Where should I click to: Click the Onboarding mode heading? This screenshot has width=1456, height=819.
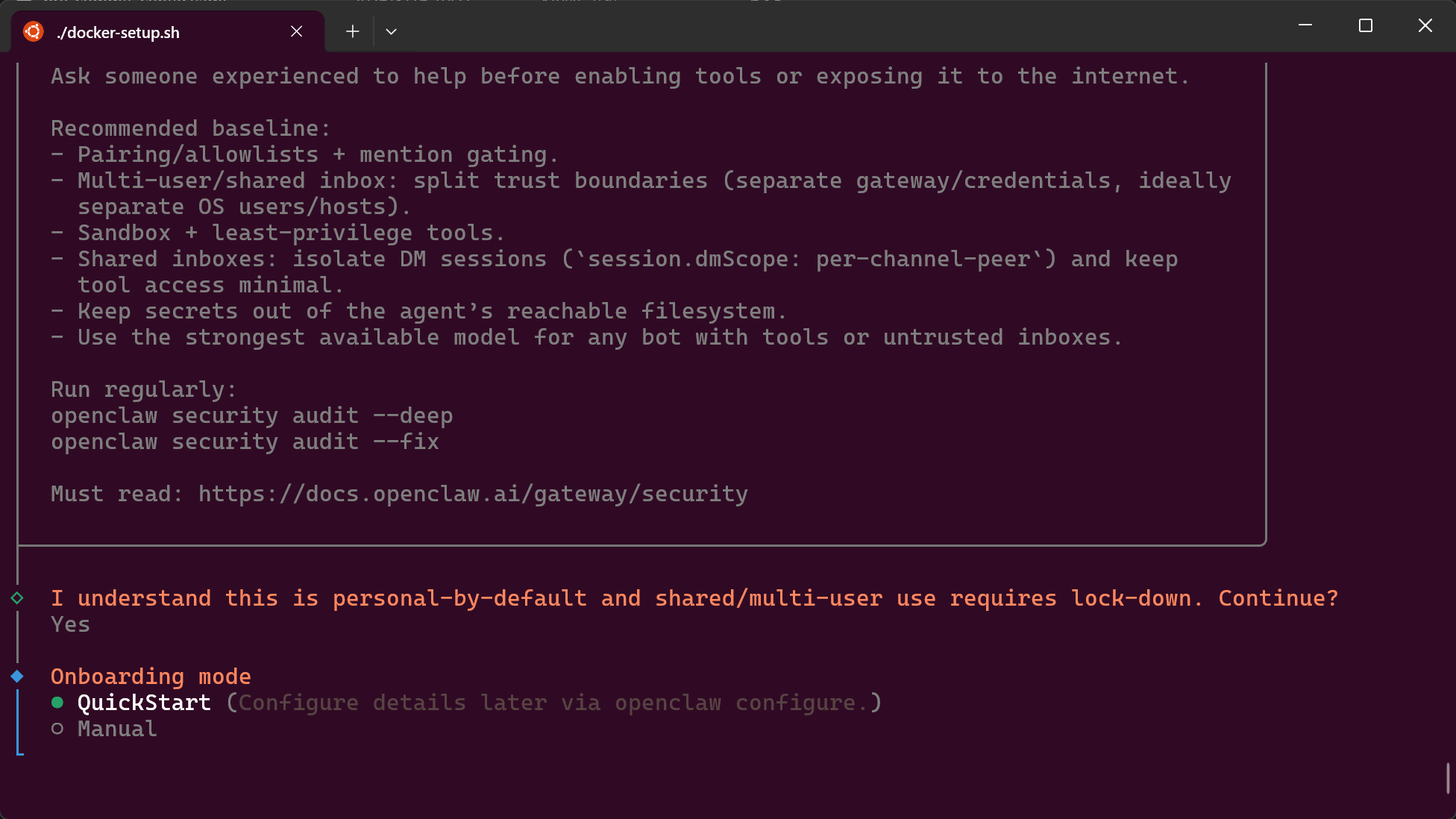point(151,677)
